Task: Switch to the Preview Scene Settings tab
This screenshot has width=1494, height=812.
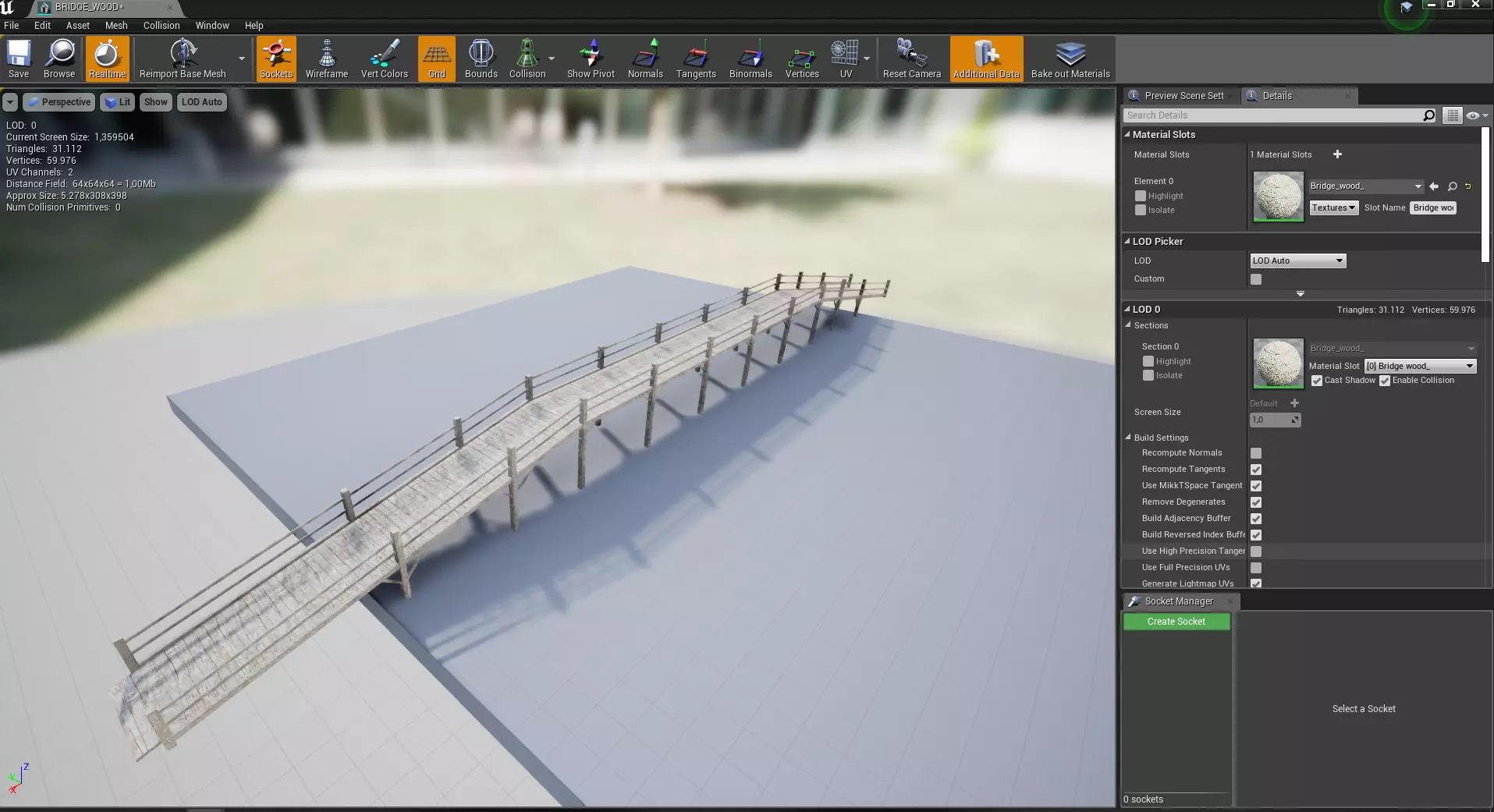Action: [1183, 96]
